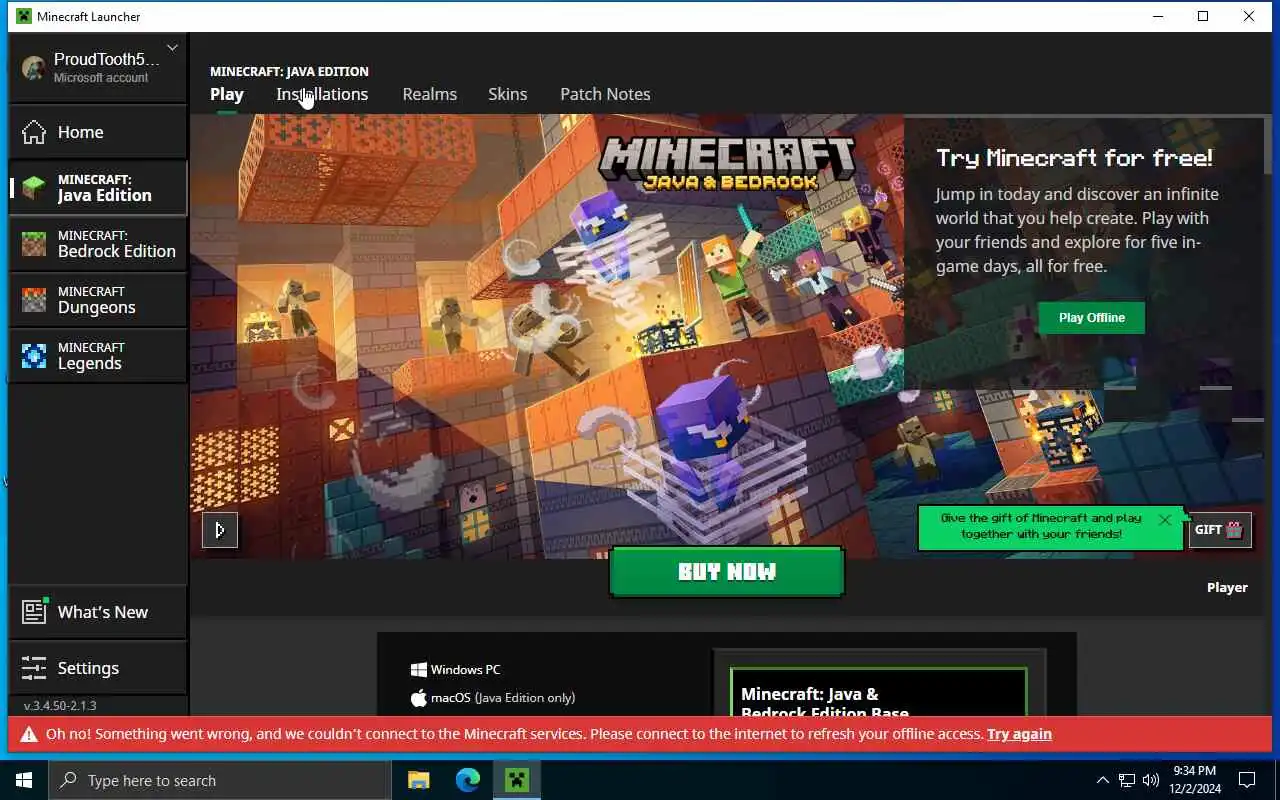Click the launcher version number v.3.4.50-2.1.3

pyautogui.click(x=60, y=706)
